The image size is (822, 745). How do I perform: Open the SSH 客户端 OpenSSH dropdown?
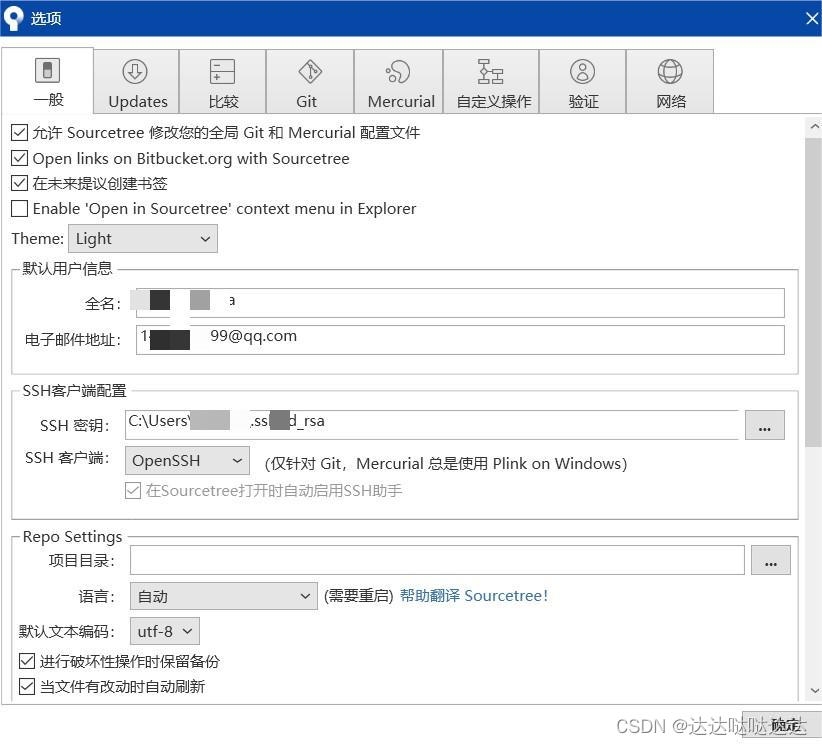(x=187, y=461)
